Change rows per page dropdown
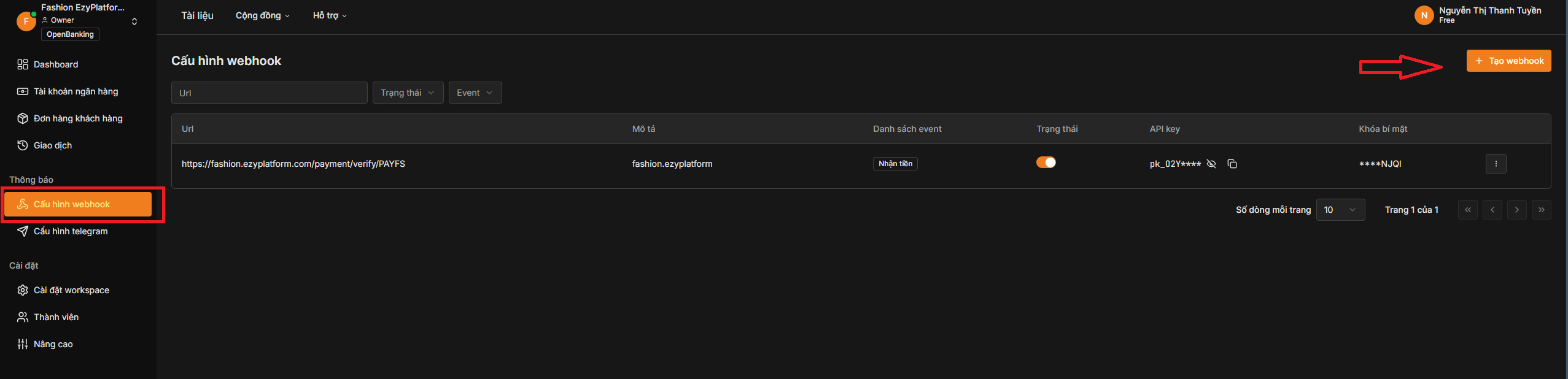The image size is (1568, 379). coord(1340,210)
